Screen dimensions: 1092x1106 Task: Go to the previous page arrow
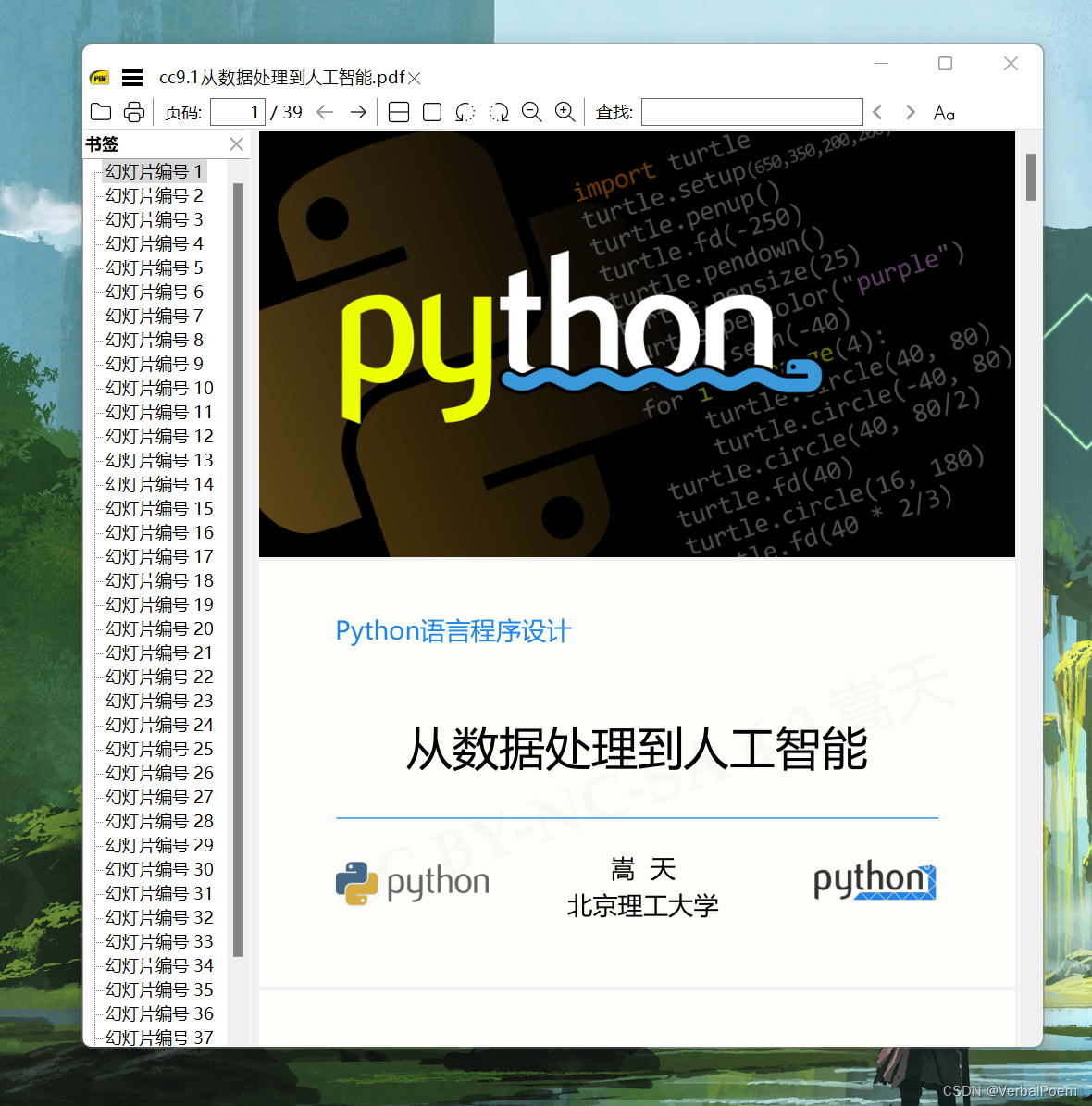(325, 112)
